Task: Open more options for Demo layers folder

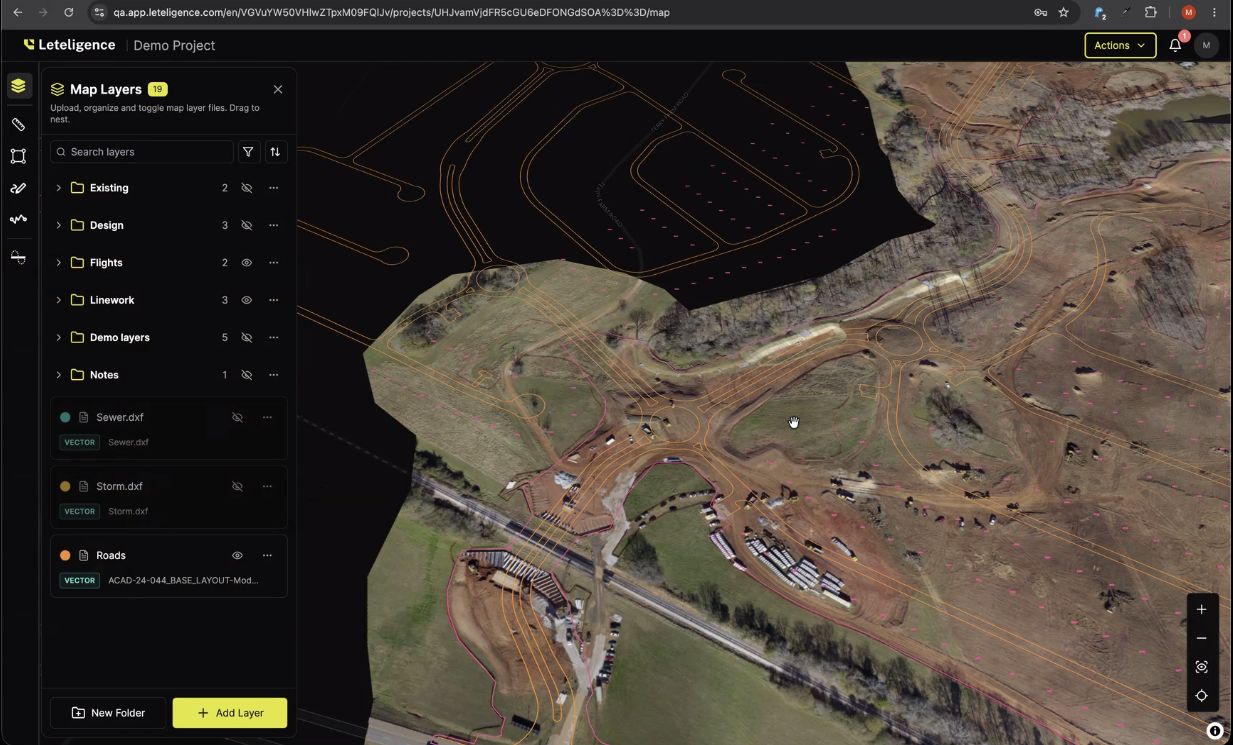Action: pyautogui.click(x=273, y=337)
